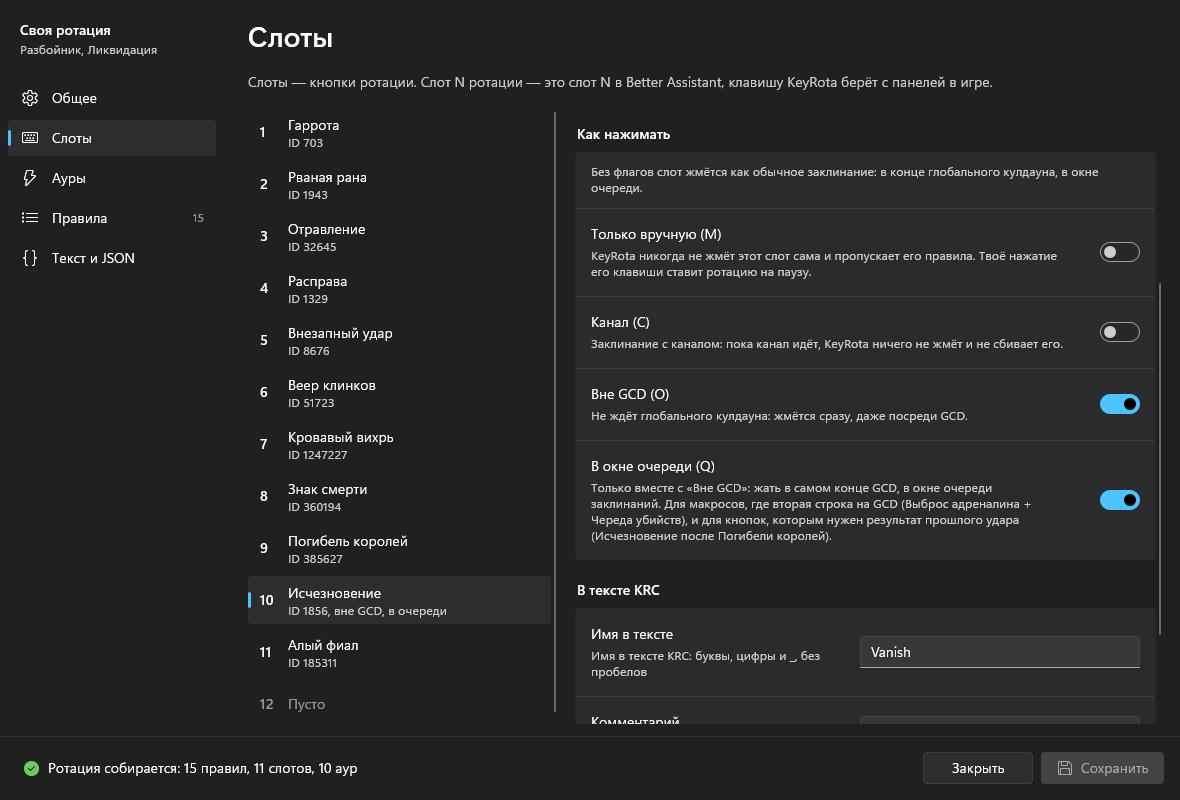This screenshot has width=1180, height=800.
Task: Open the Общее section via gear icon
Action: tap(30, 98)
